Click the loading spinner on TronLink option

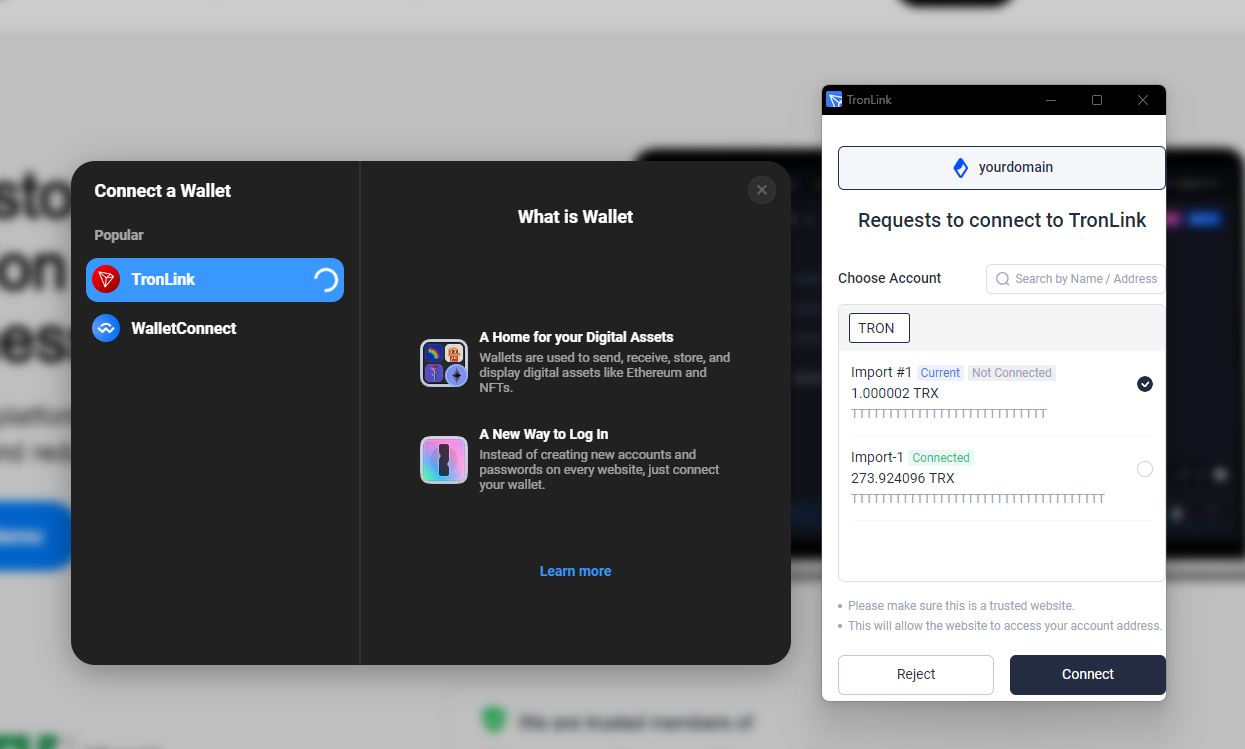pos(325,280)
